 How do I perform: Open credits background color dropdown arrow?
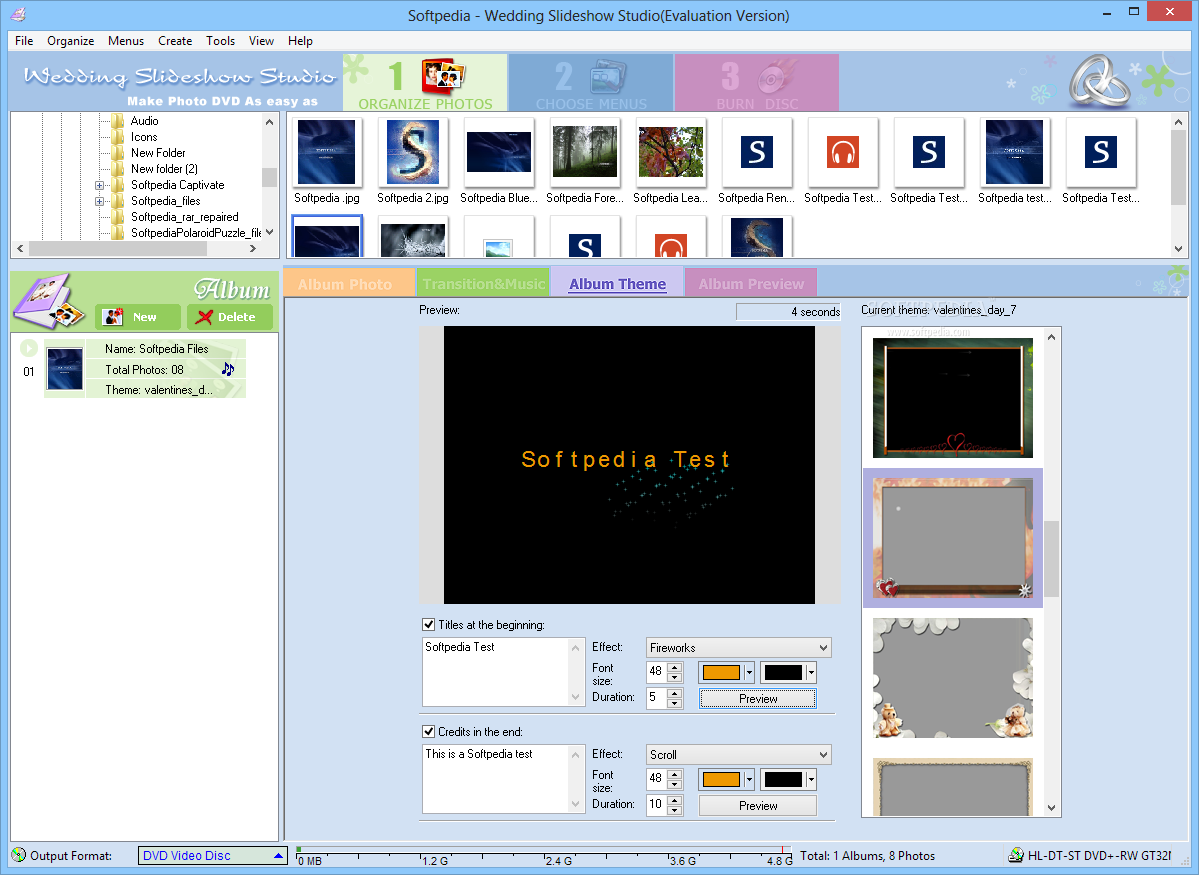click(x=811, y=779)
